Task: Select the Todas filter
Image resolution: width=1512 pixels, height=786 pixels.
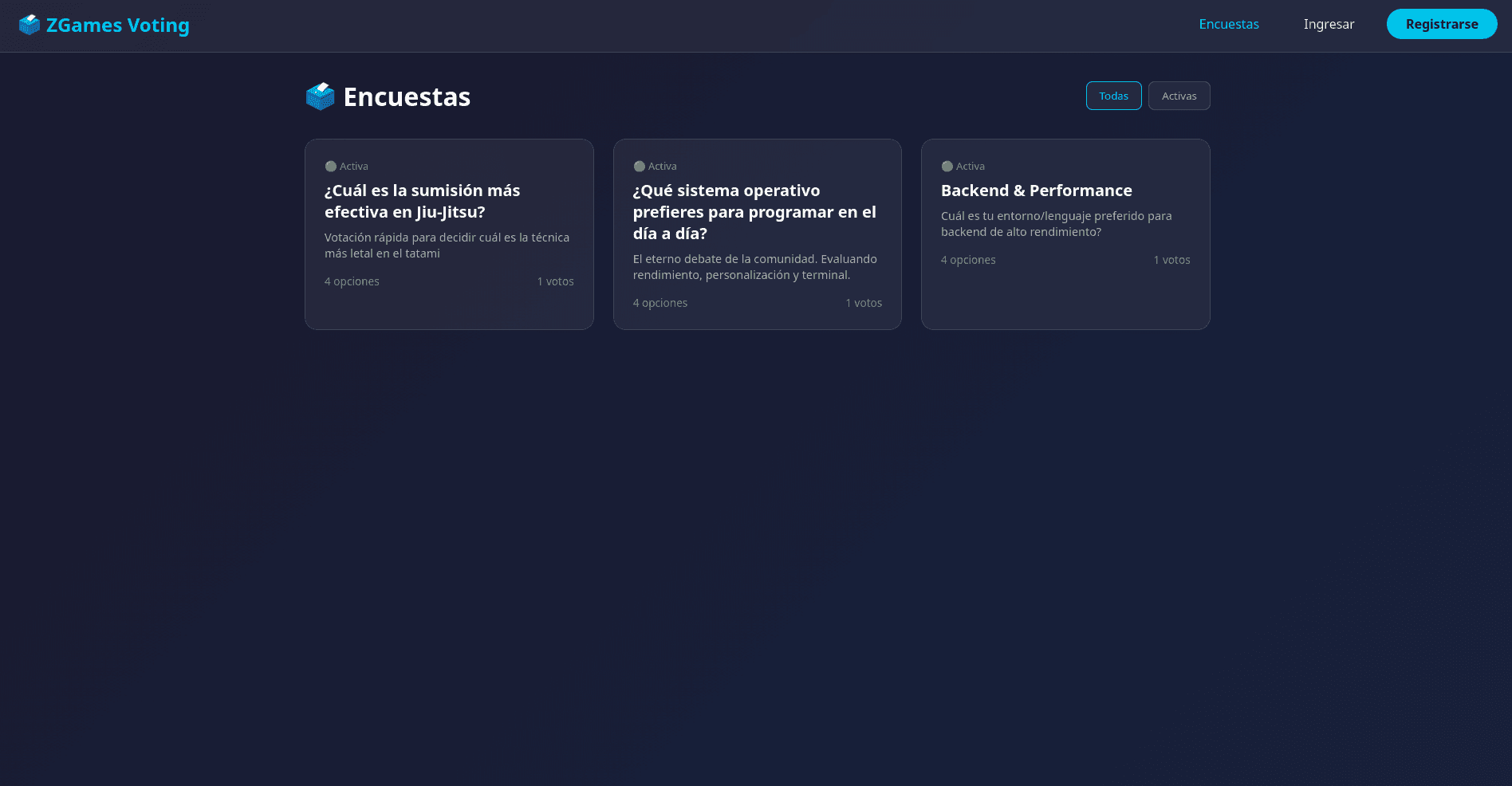Action: pos(1114,96)
